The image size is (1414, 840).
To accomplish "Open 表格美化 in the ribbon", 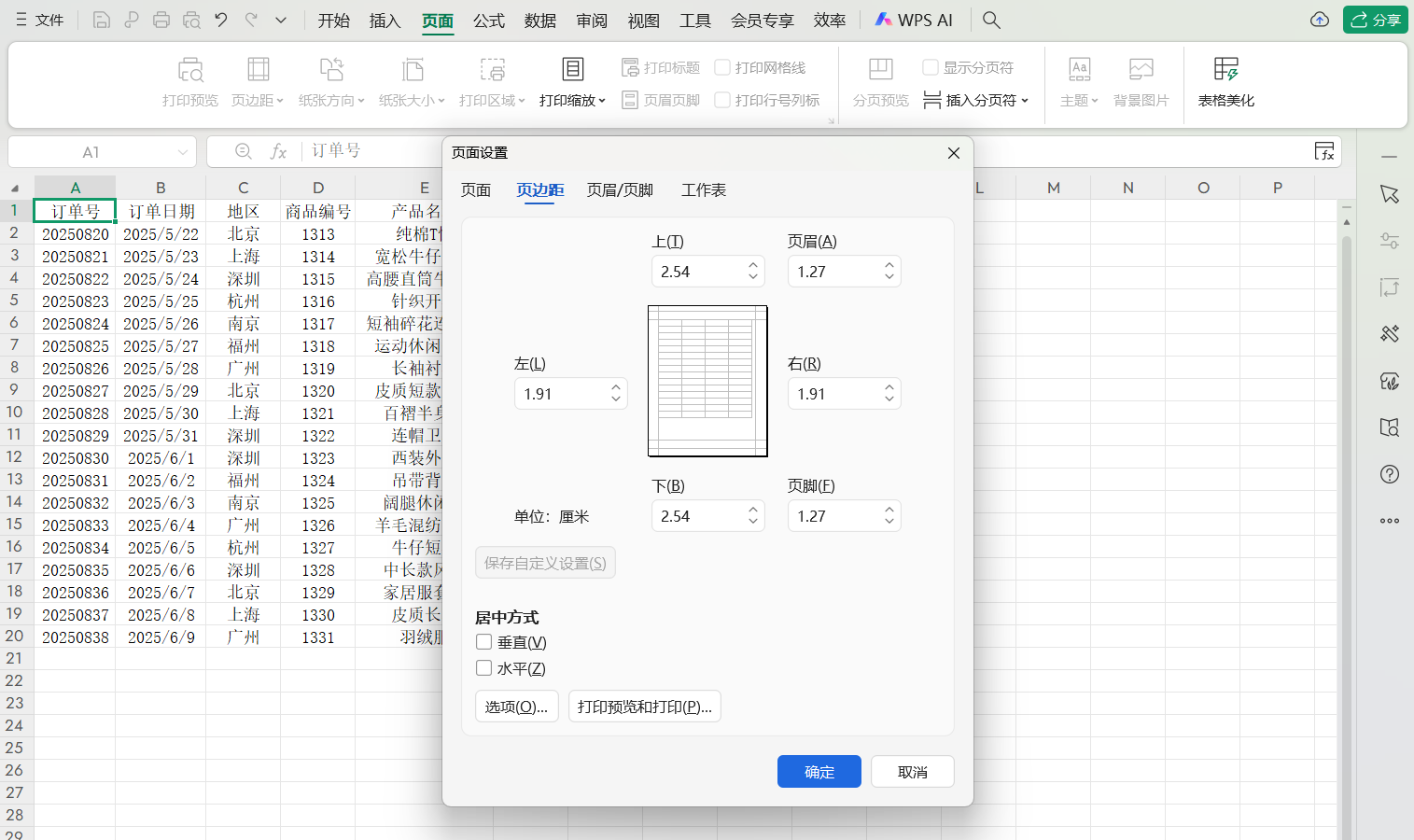I will (x=1225, y=82).
